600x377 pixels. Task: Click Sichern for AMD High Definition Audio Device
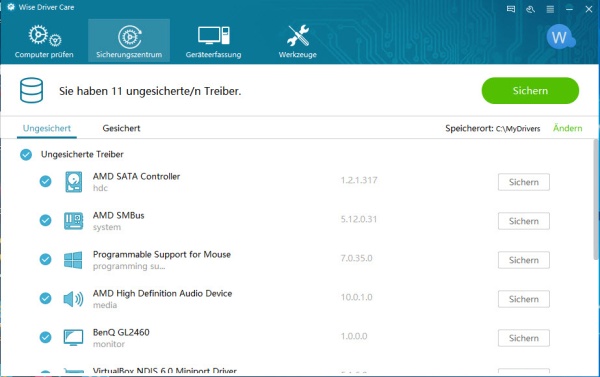(524, 299)
